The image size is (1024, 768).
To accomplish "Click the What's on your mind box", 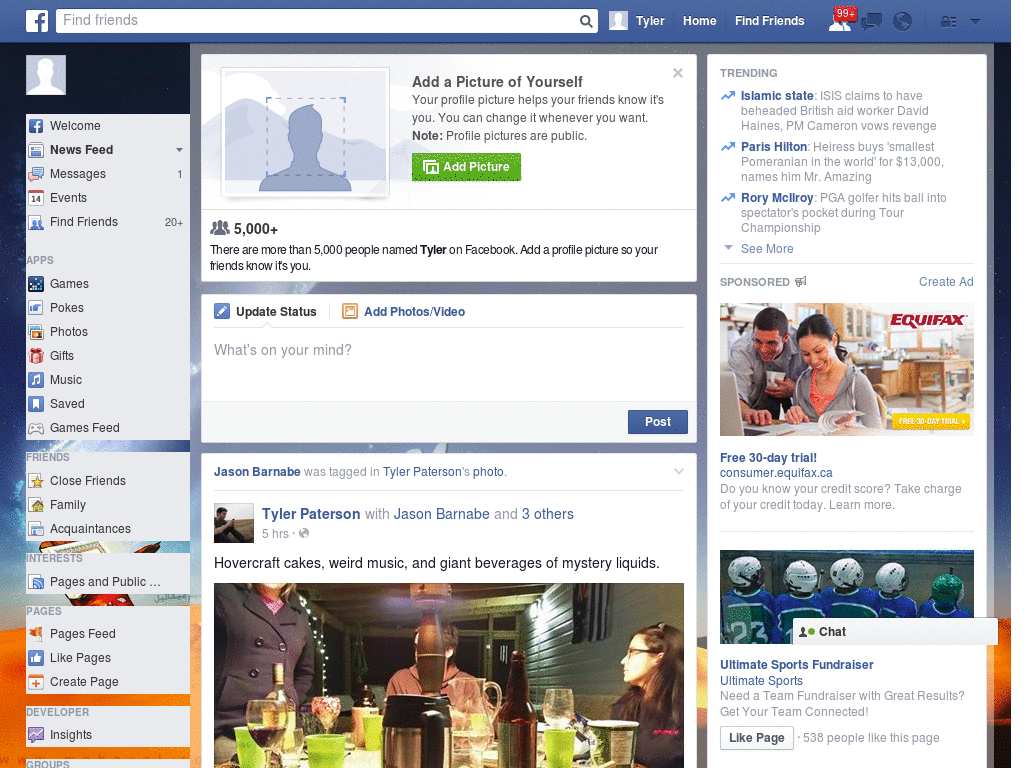I will [x=449, y=364].
